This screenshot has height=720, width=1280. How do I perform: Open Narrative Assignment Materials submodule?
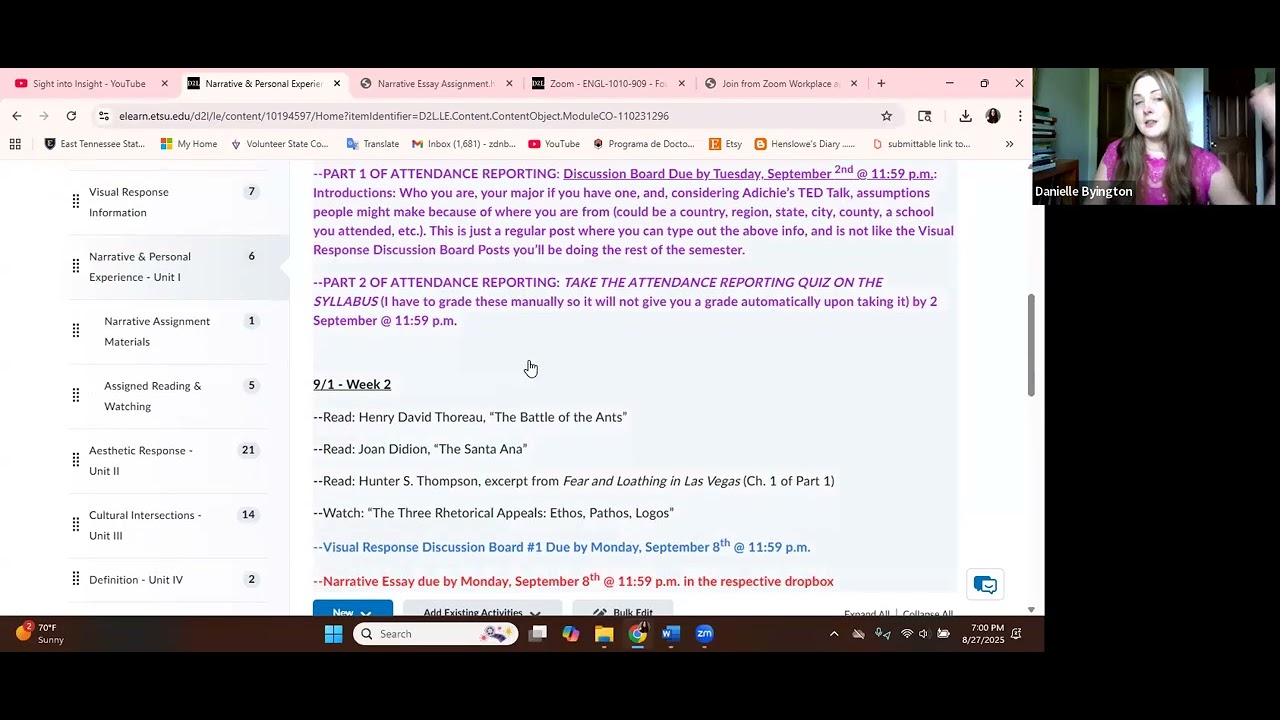tap(157, 331)
